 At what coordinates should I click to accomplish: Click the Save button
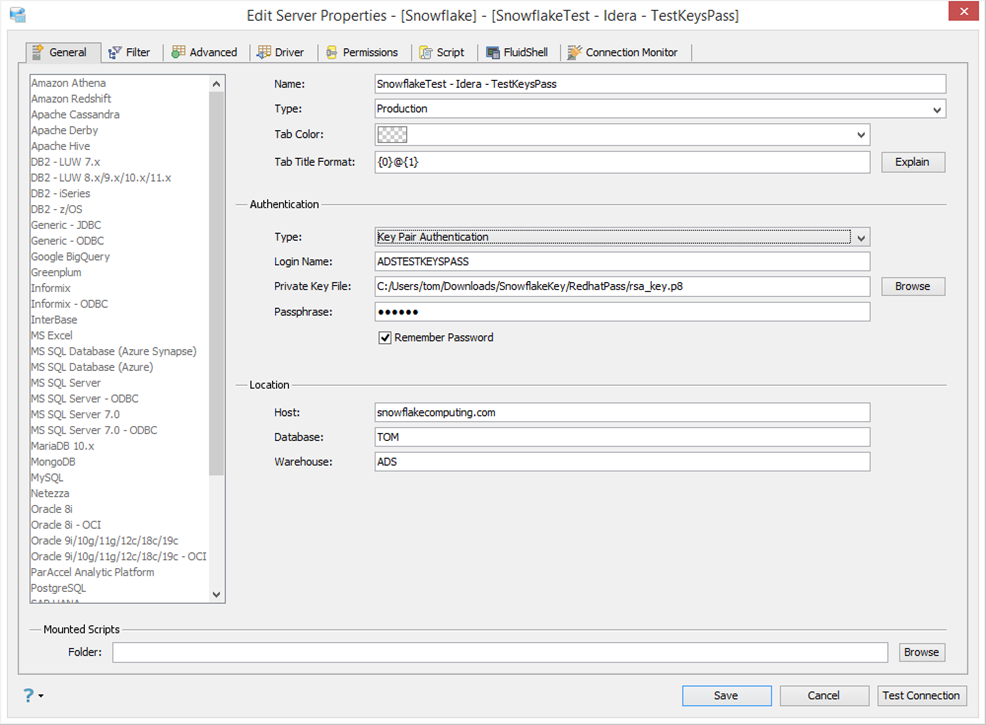tap(726, 696)
